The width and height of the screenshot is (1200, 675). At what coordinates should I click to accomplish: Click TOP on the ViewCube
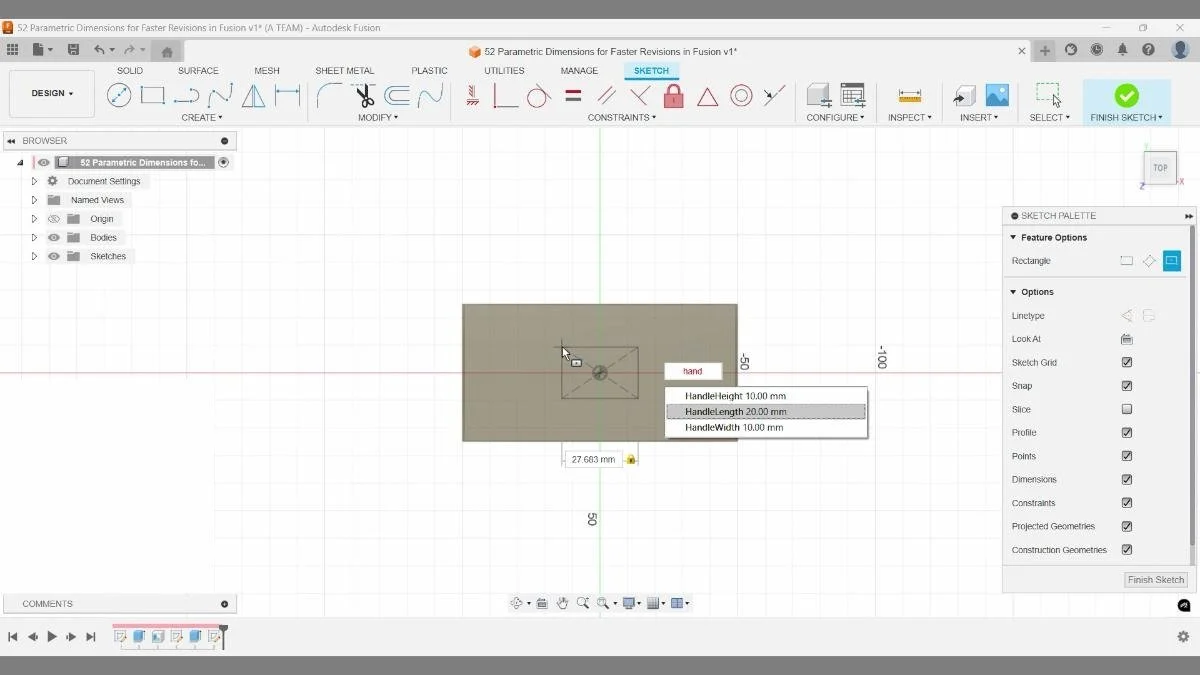[1160, 168]
